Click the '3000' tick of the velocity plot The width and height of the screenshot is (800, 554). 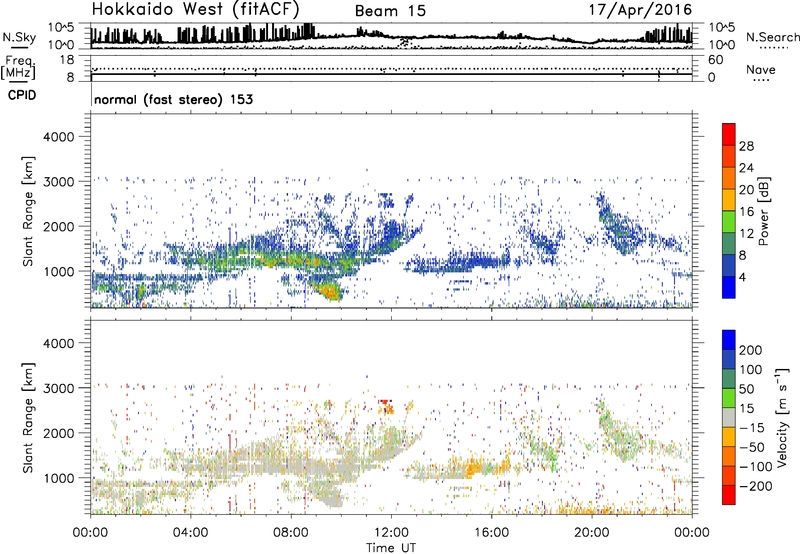[x=58, y=388]
